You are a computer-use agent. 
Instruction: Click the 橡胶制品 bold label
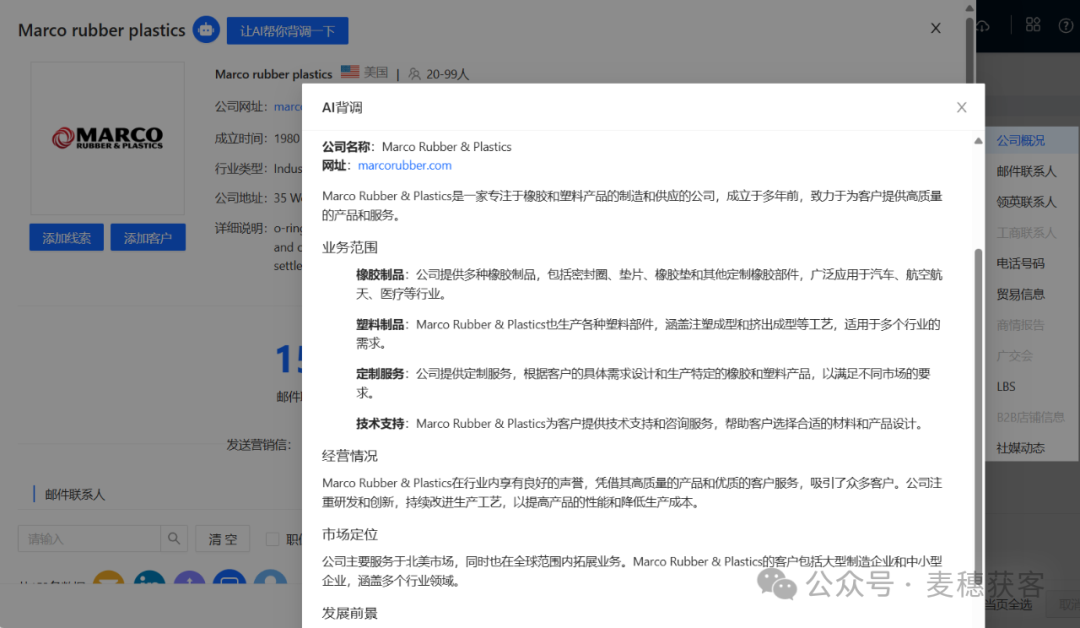coord(380,275)
